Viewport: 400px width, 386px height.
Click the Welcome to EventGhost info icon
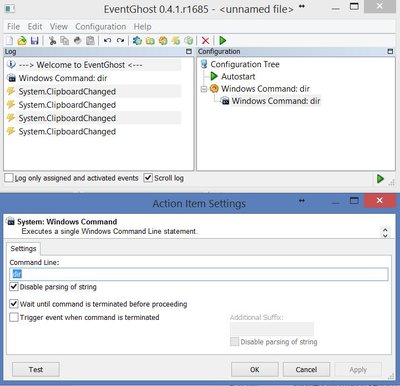point(11,64)
